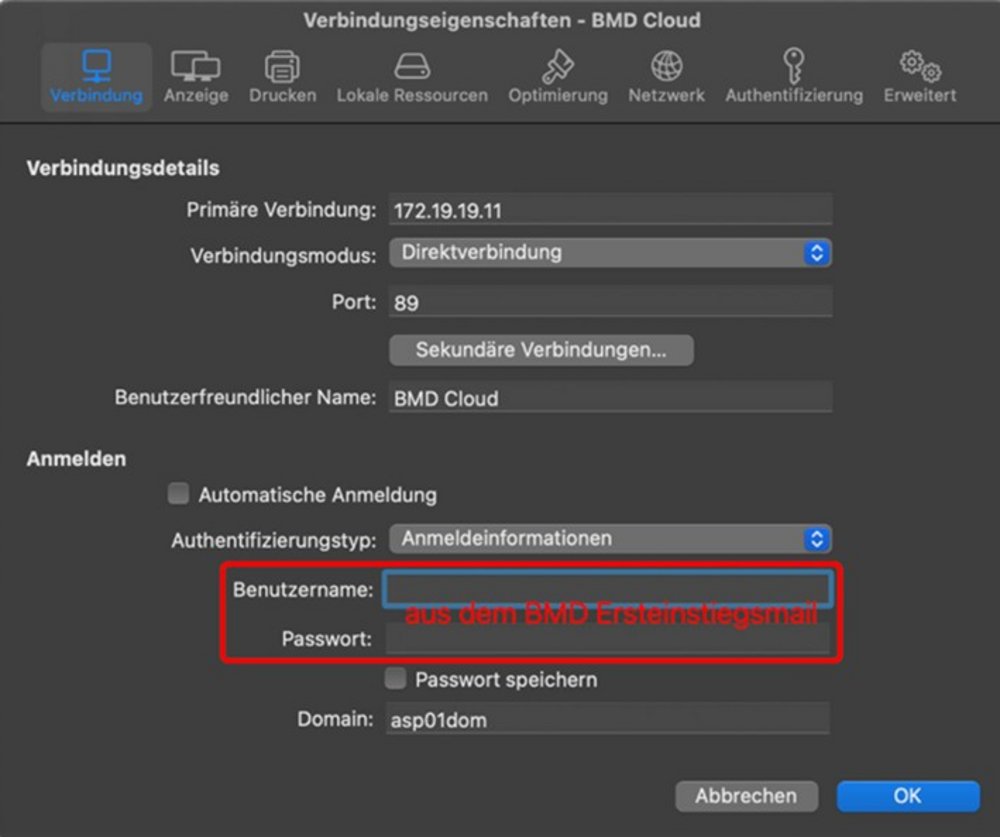Click the Domain field containing asp01dom
Viewport: 1000px width, 837px height.
tap(607, 719)
